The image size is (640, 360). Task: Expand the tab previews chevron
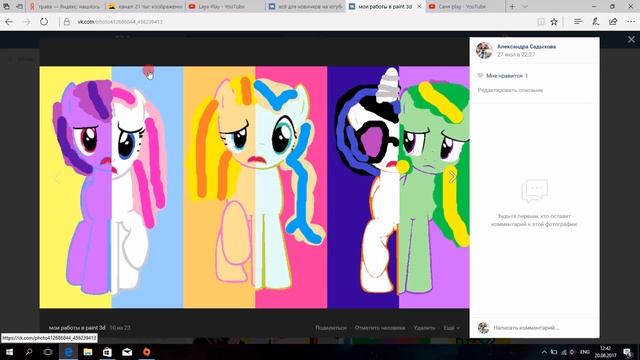[x=525, y=7]
